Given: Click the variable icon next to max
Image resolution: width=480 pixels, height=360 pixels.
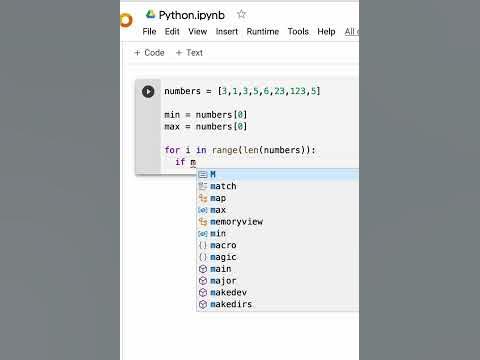Looking at the screenshot, I should (x=203, y=210).
